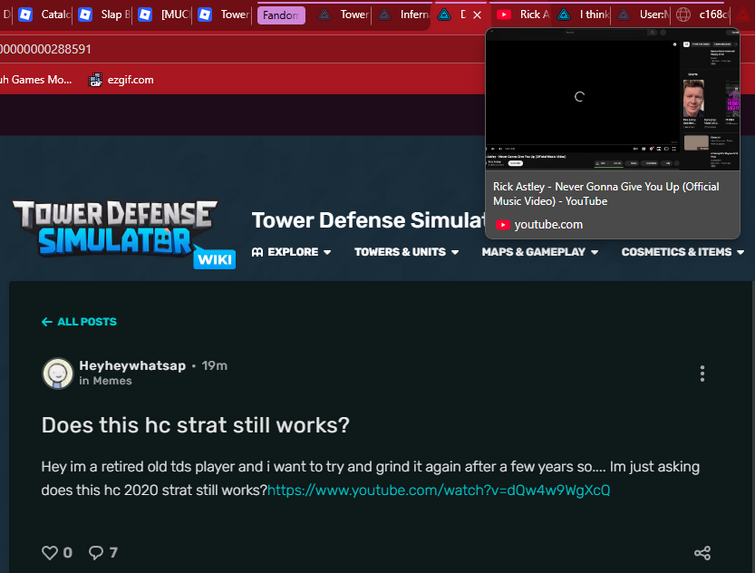Screen dimensions: 755x573
Task: Go back via All Posts link
Action: [79, 322]
